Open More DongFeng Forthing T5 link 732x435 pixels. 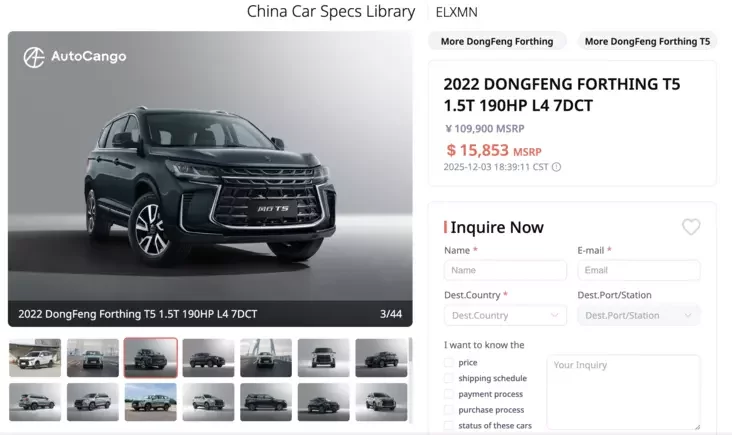click(647, 42)
